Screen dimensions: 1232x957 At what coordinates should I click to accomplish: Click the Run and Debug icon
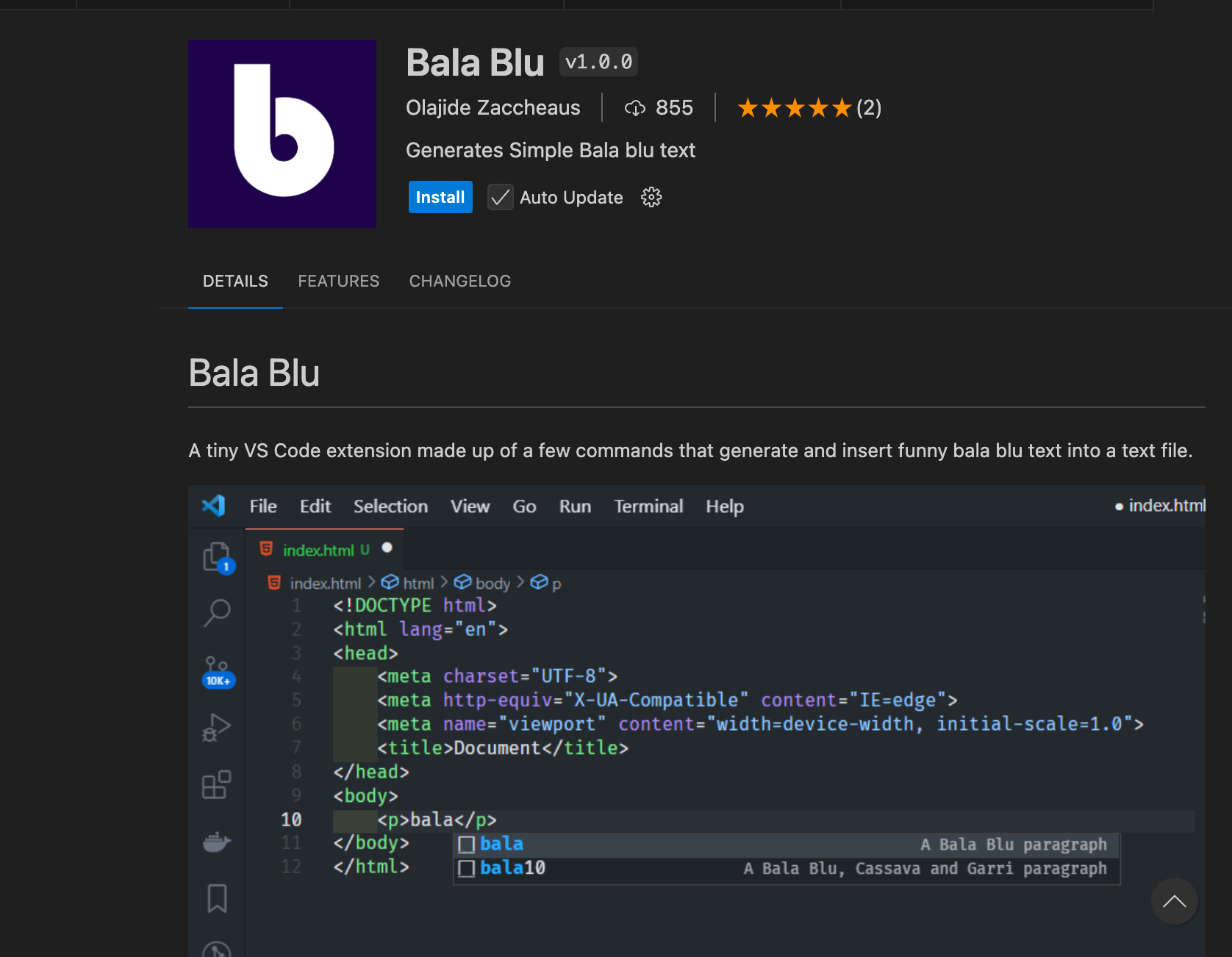tap(217, 727)
